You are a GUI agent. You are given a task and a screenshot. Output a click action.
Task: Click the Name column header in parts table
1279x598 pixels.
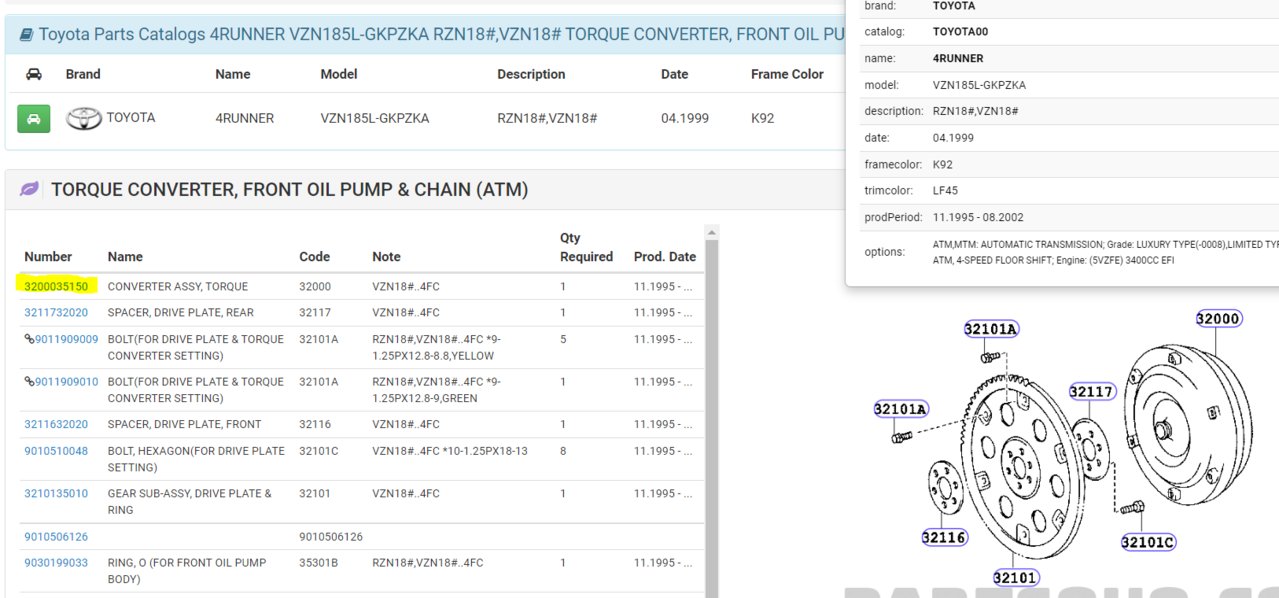pyautogui.click(x=125, y=257)
